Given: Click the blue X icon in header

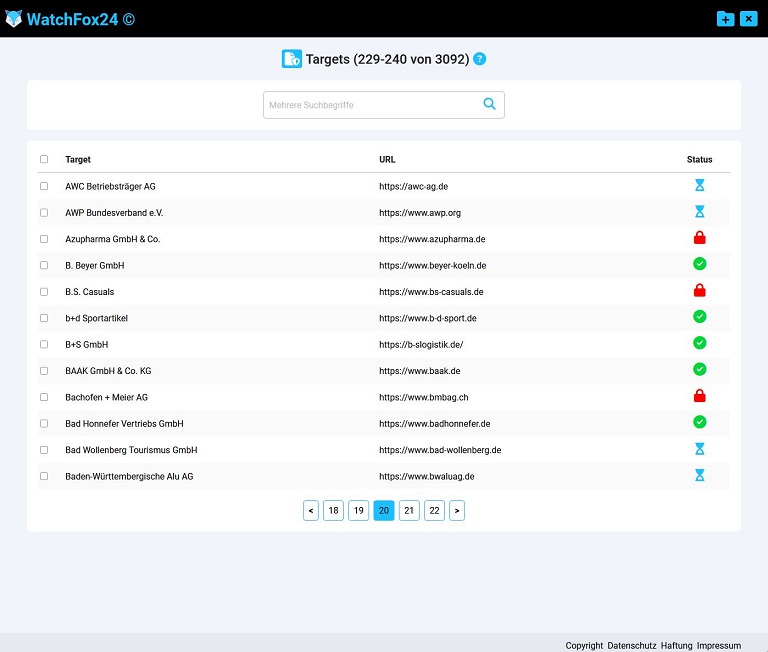Looking at the screenshot, I should tap(748, 19).
